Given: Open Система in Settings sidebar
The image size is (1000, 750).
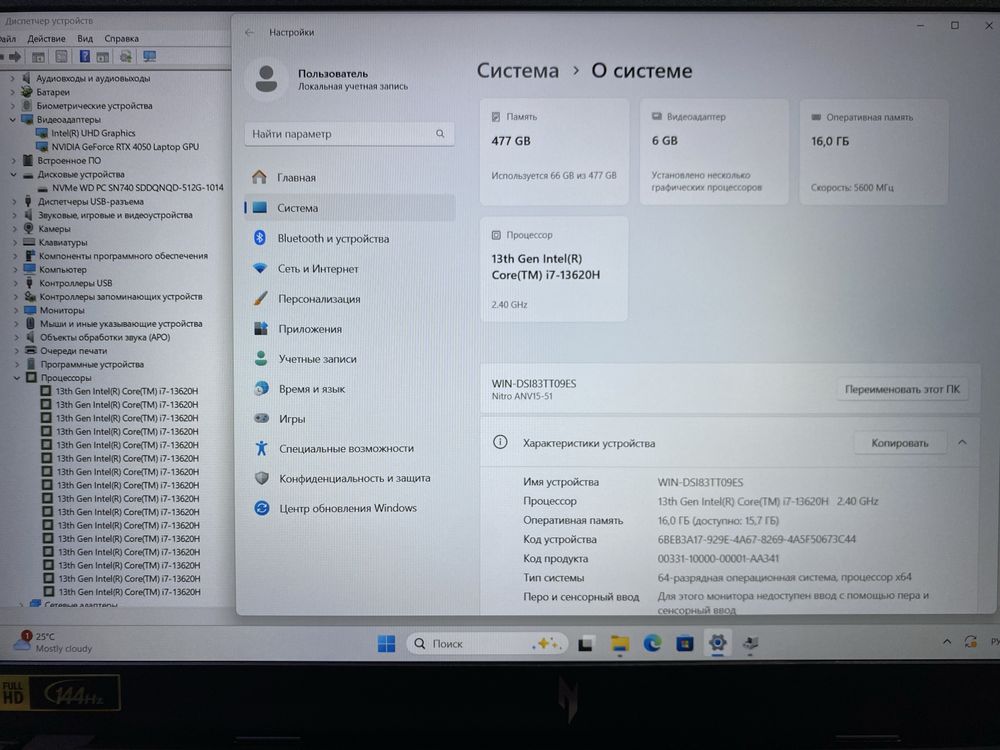Looking at the screenshot, I should (x=349, y=208).
